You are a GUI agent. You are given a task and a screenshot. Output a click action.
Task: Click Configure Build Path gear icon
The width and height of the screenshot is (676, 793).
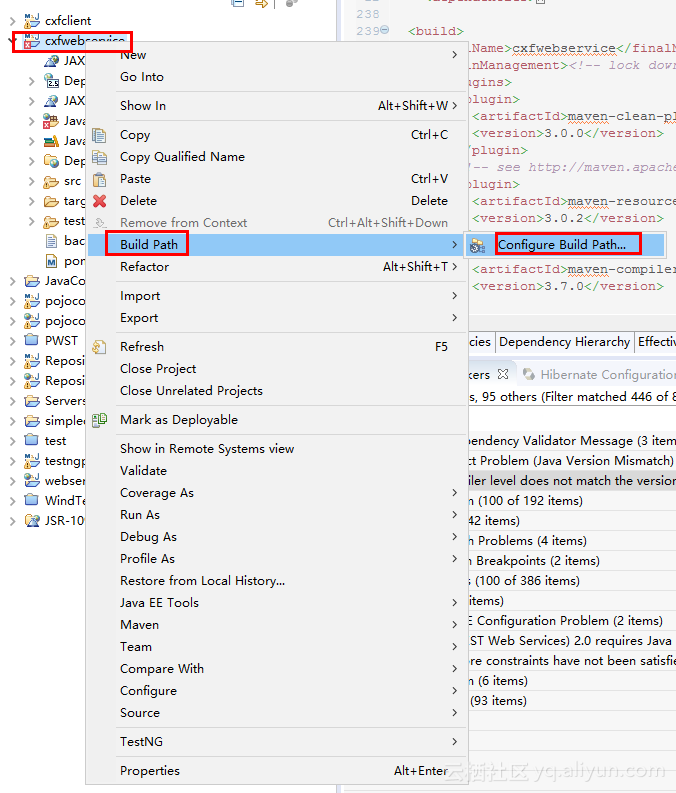[x=477, y=246]
